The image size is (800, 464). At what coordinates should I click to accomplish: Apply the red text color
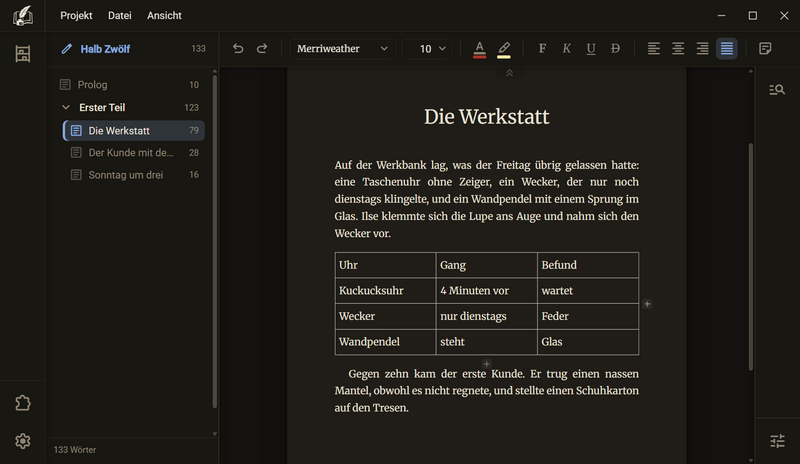click(x=479, y=49)
